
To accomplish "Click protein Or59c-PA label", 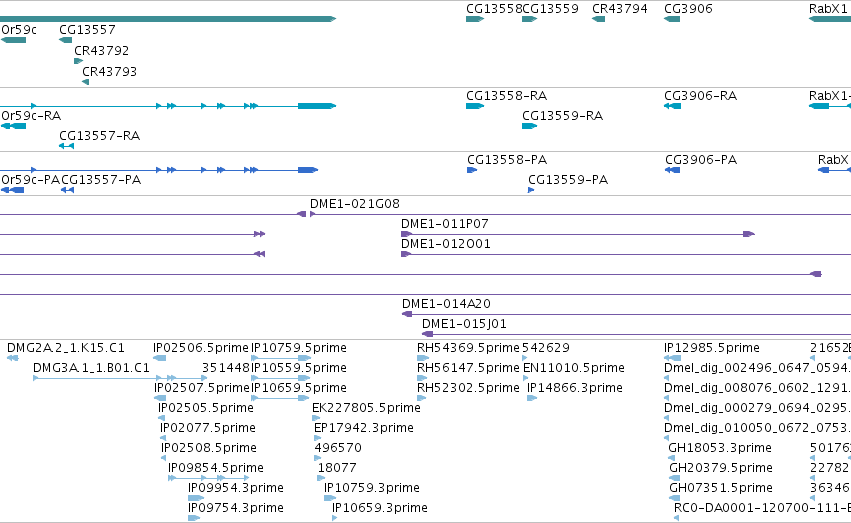I will pyautogui.click(x=30, y=180).
